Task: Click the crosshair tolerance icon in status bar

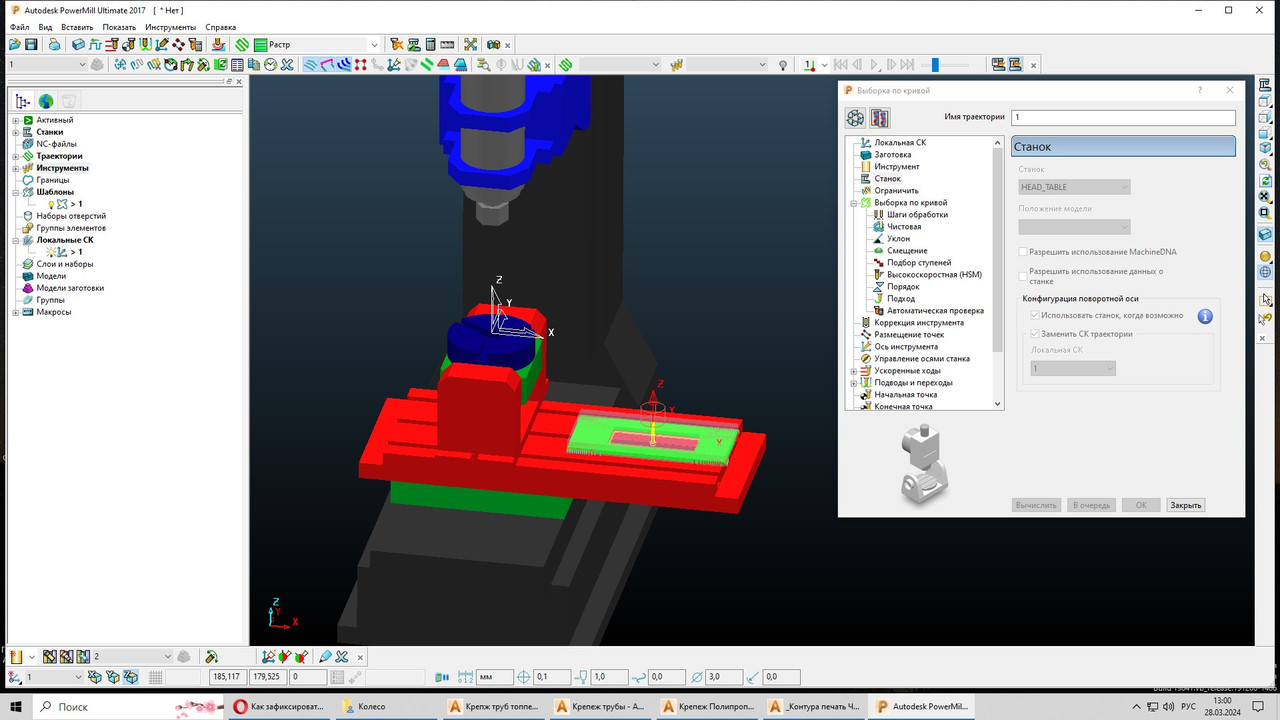Action: pyautogui.click(x=523, y=677)
